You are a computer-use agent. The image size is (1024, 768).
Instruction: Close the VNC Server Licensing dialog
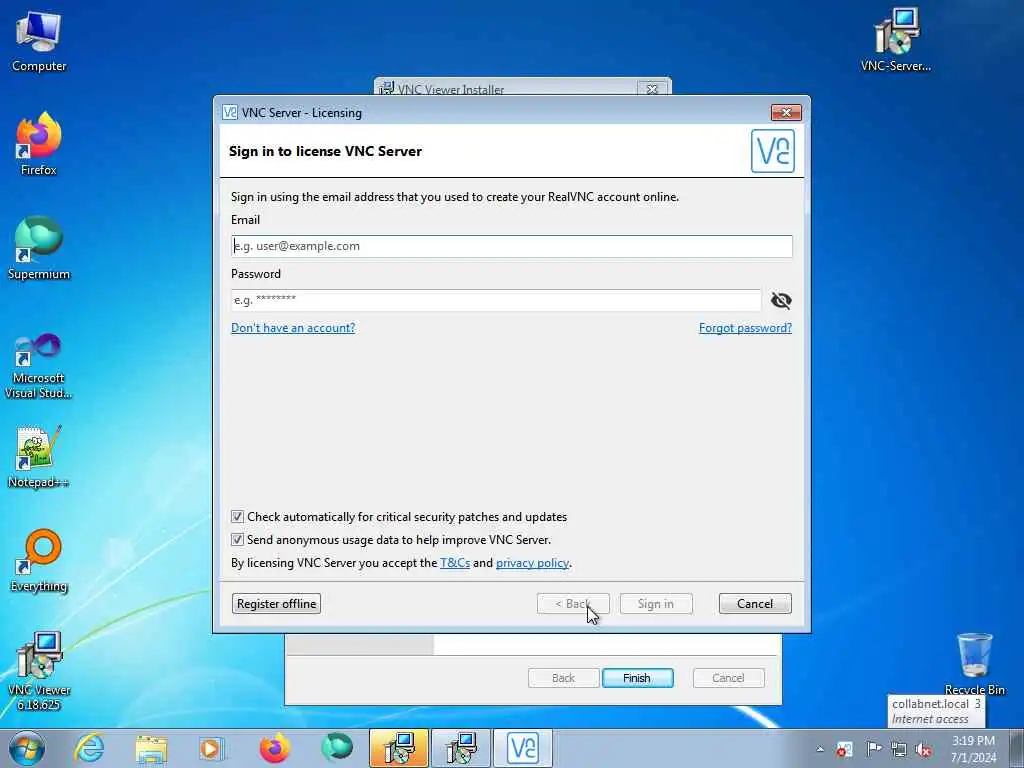point(786,112)
